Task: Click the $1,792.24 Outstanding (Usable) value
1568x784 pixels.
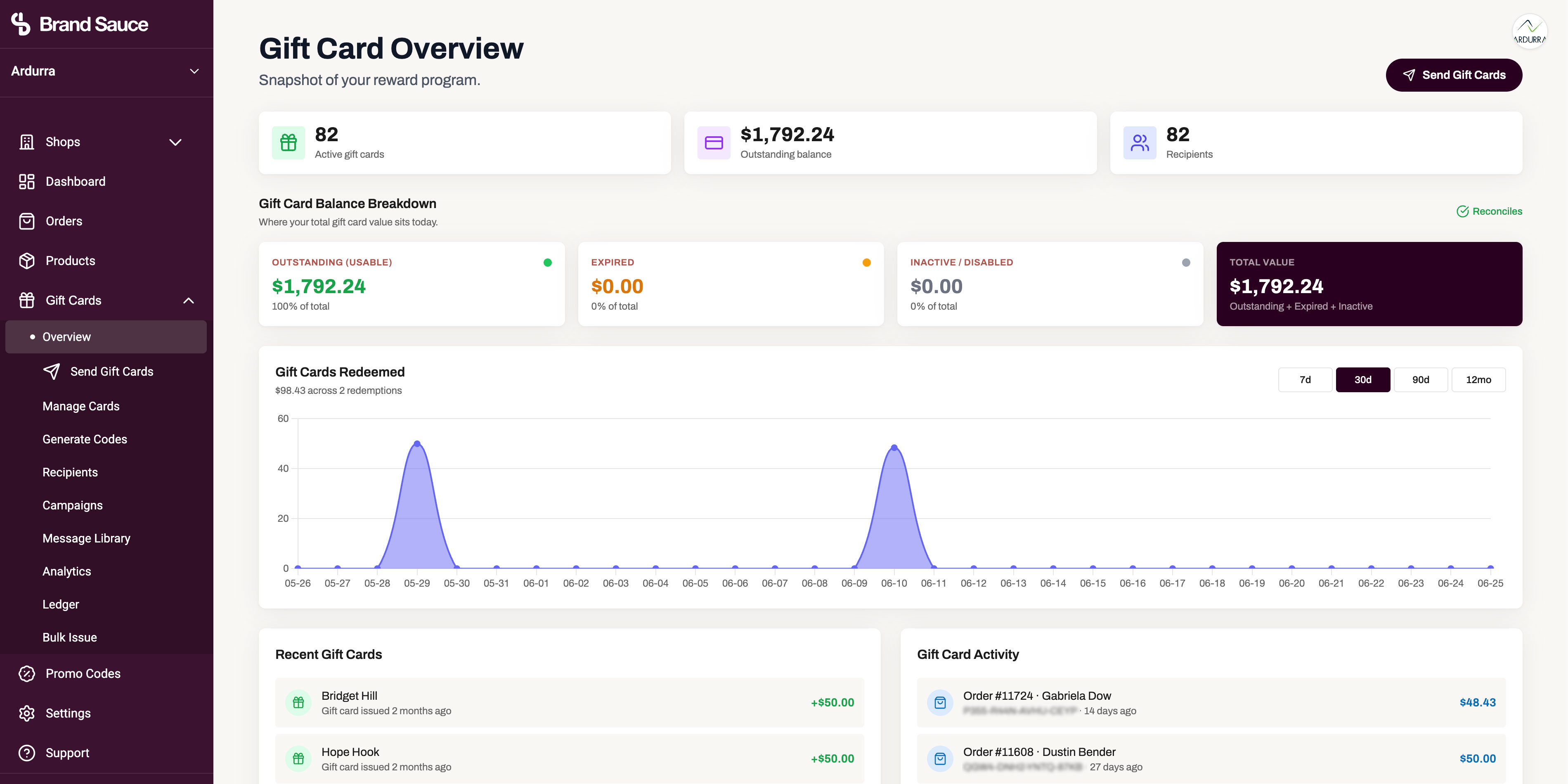Action: click(x=318, y=286)
